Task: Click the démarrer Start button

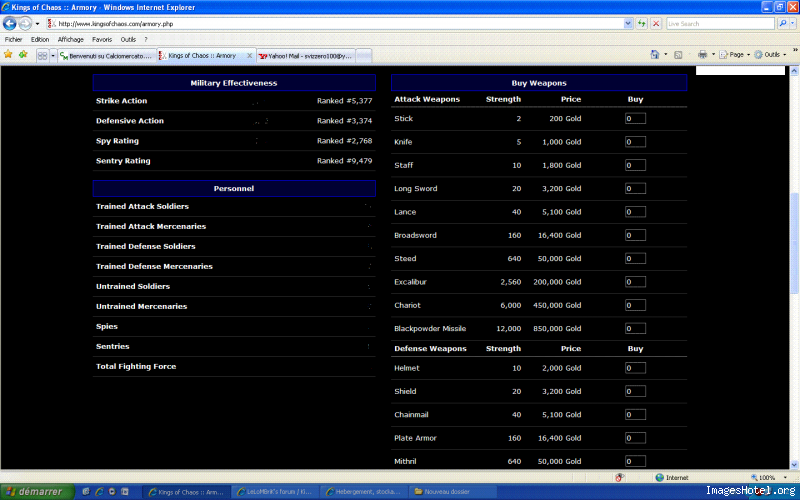Action: pos(37,492)
